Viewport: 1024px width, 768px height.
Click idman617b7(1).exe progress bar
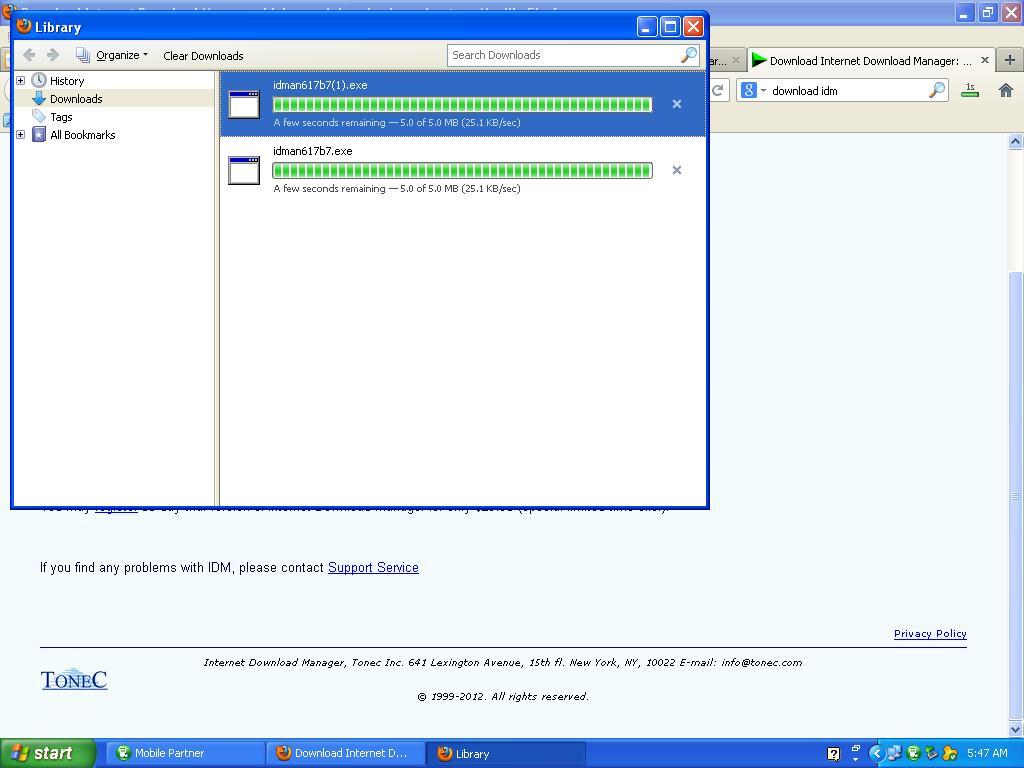[x=462, y=104]
